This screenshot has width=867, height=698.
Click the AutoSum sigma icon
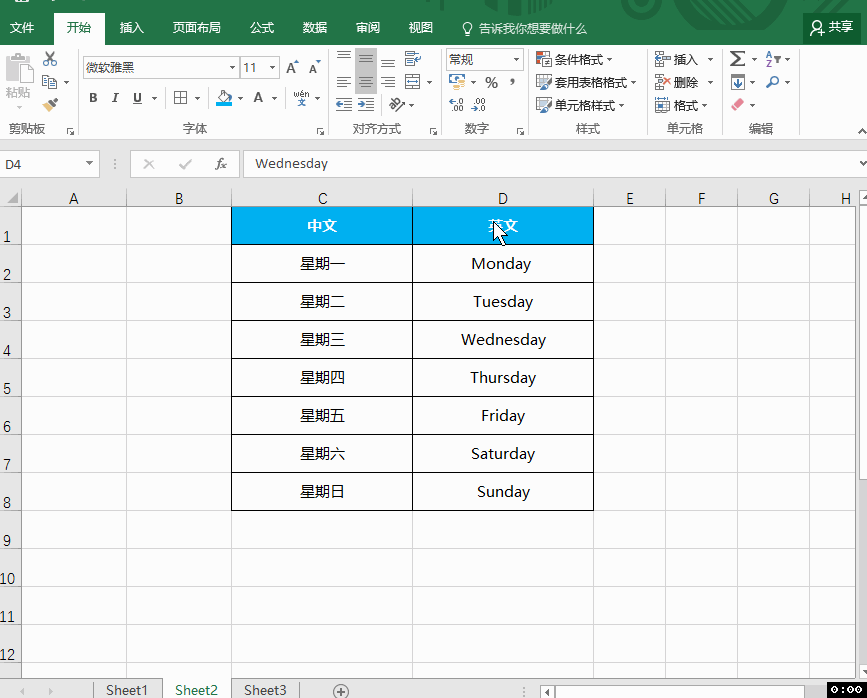(737, 60)
